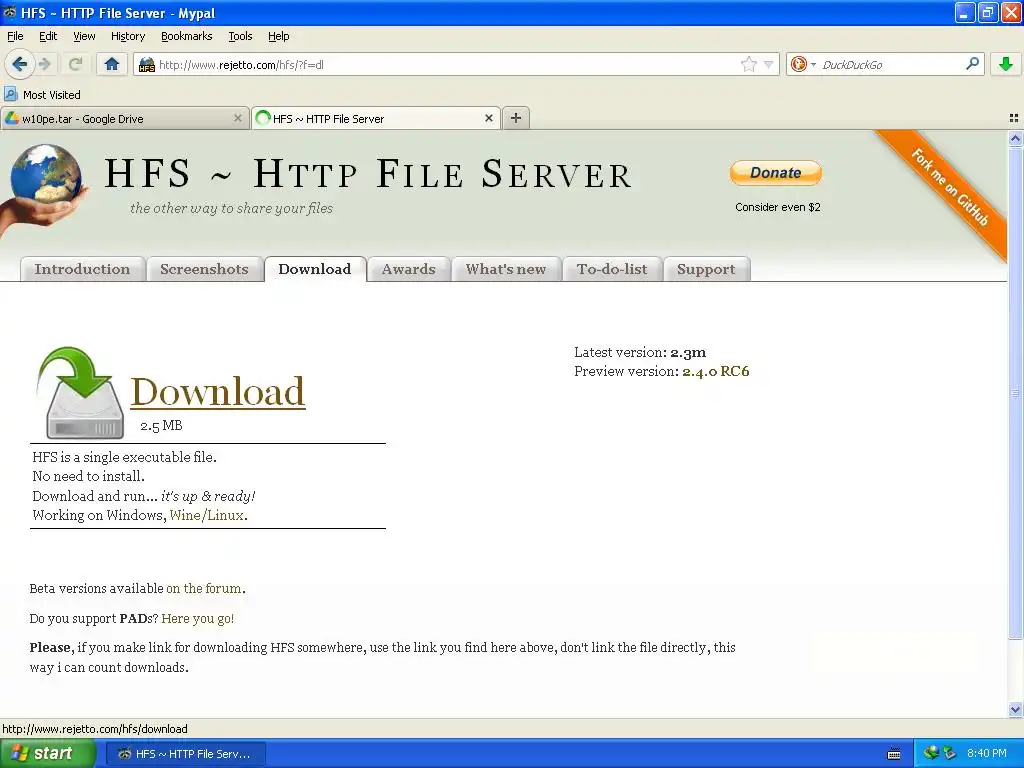Click the HFS taskbar window button
This screenshot has height=768, width=1024.
[x=185, y=754]
